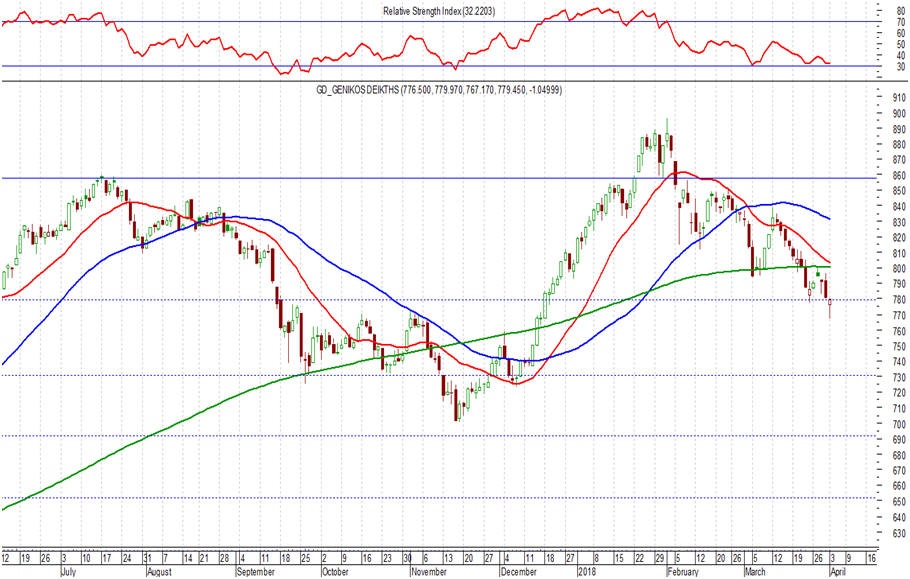910x579 pixels.
Task: Click the Relative Strength Index title
Action: click(x=439, y=11)
